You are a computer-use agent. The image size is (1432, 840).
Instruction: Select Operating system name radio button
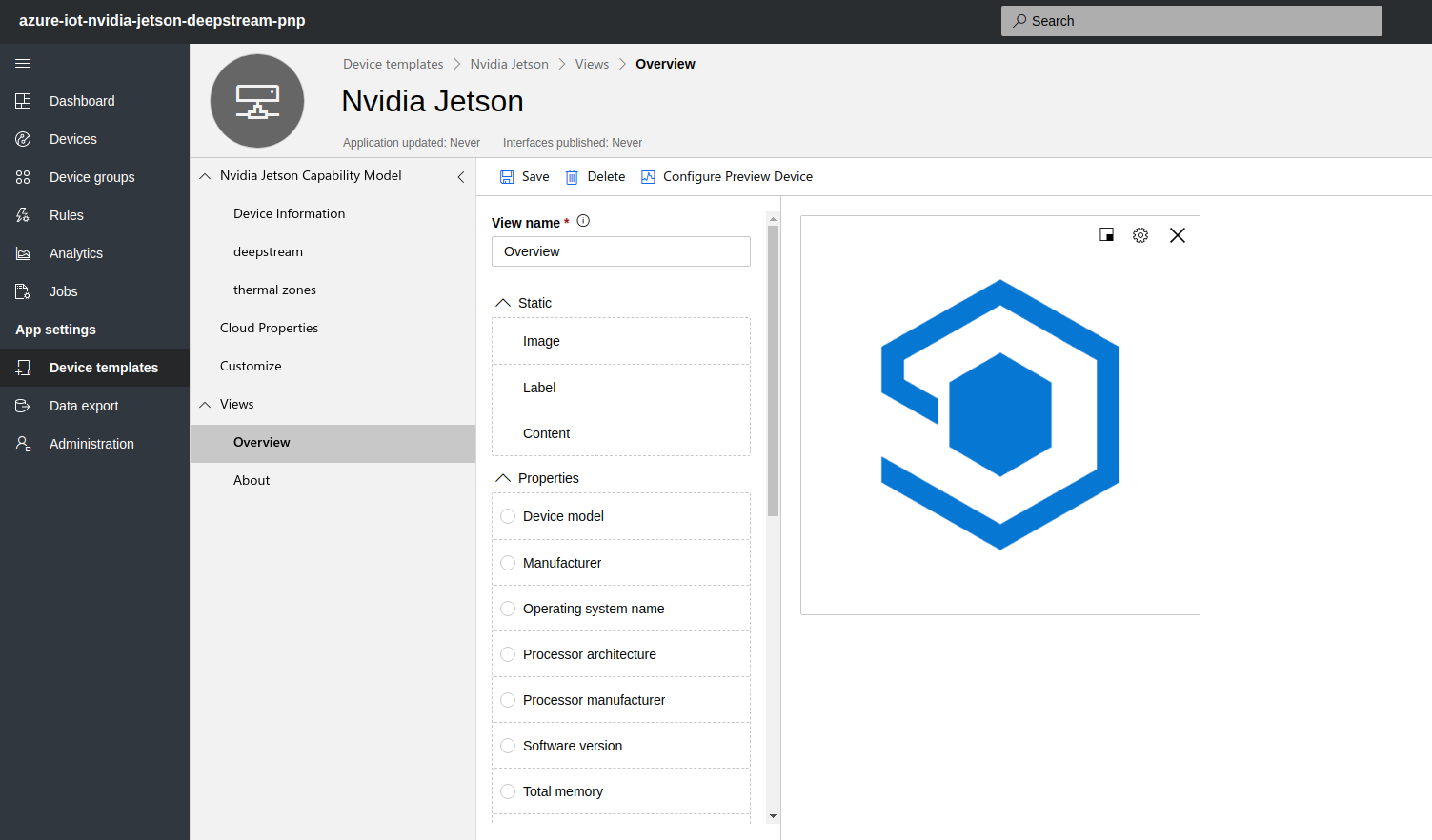[x=508, y=609]
